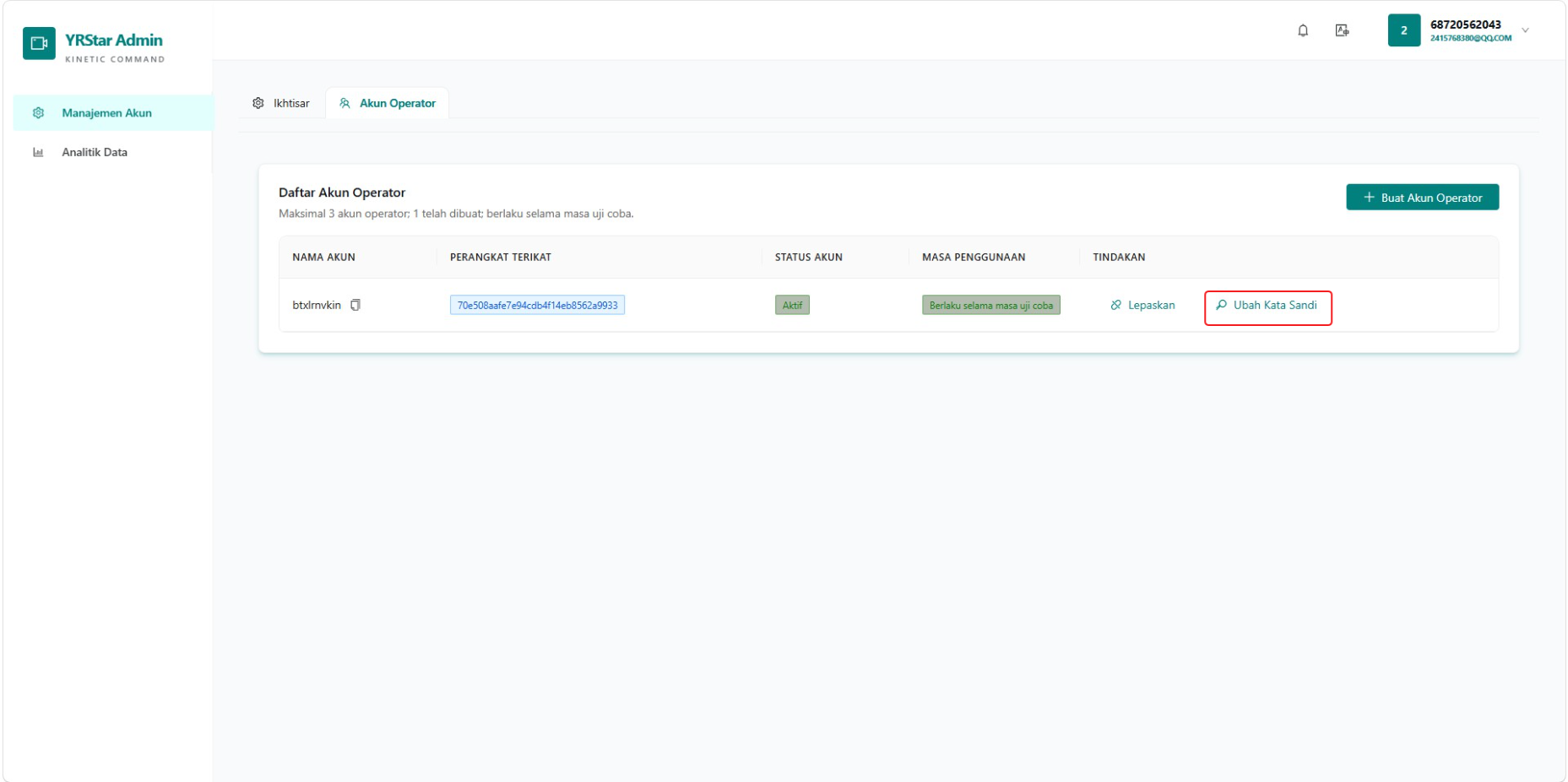Open Manajemen Akun in the sidebar
1568x782 pixels.
tap(112, 113)
